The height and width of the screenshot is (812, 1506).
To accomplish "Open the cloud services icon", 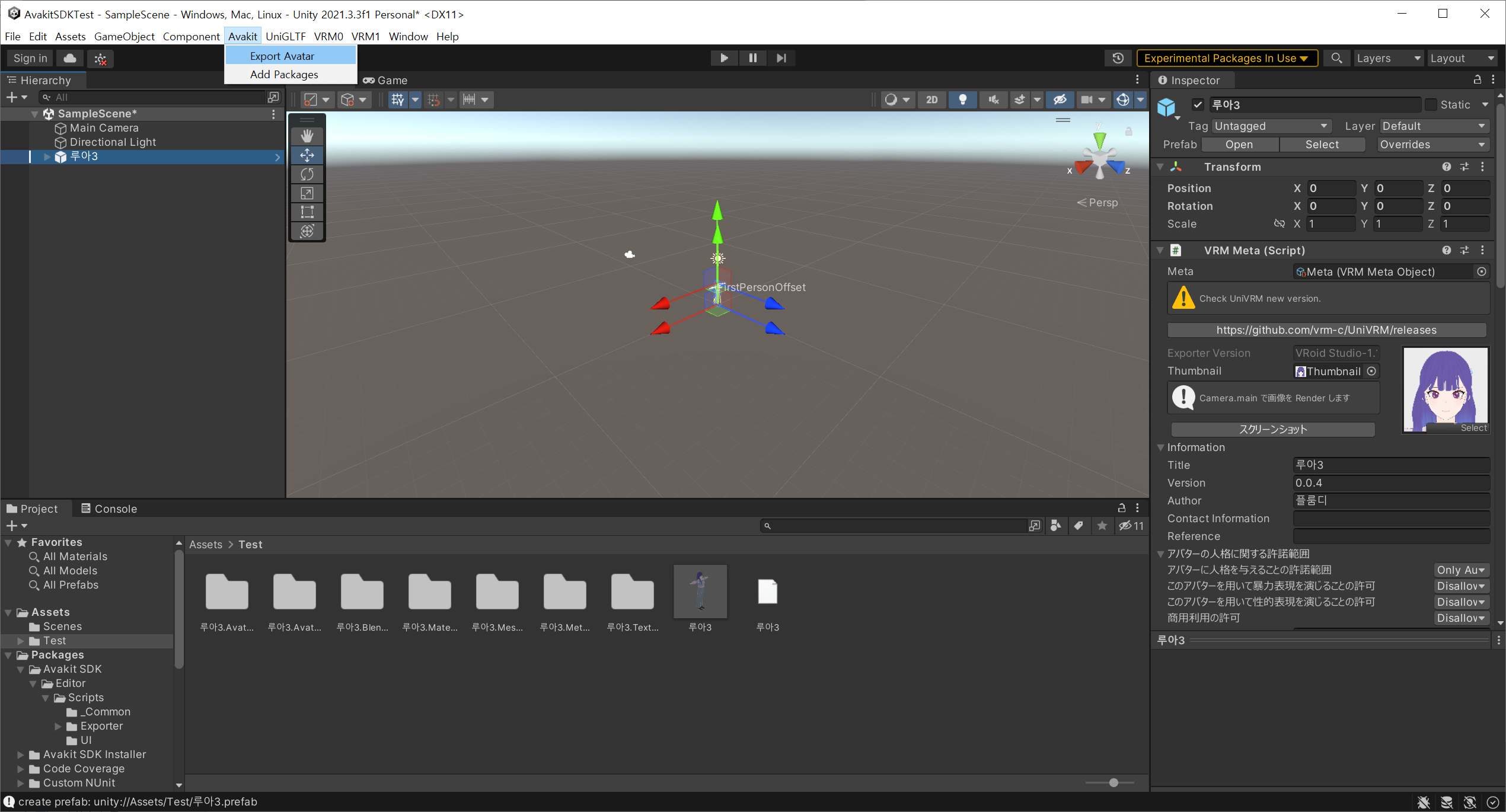I will 70,58.
